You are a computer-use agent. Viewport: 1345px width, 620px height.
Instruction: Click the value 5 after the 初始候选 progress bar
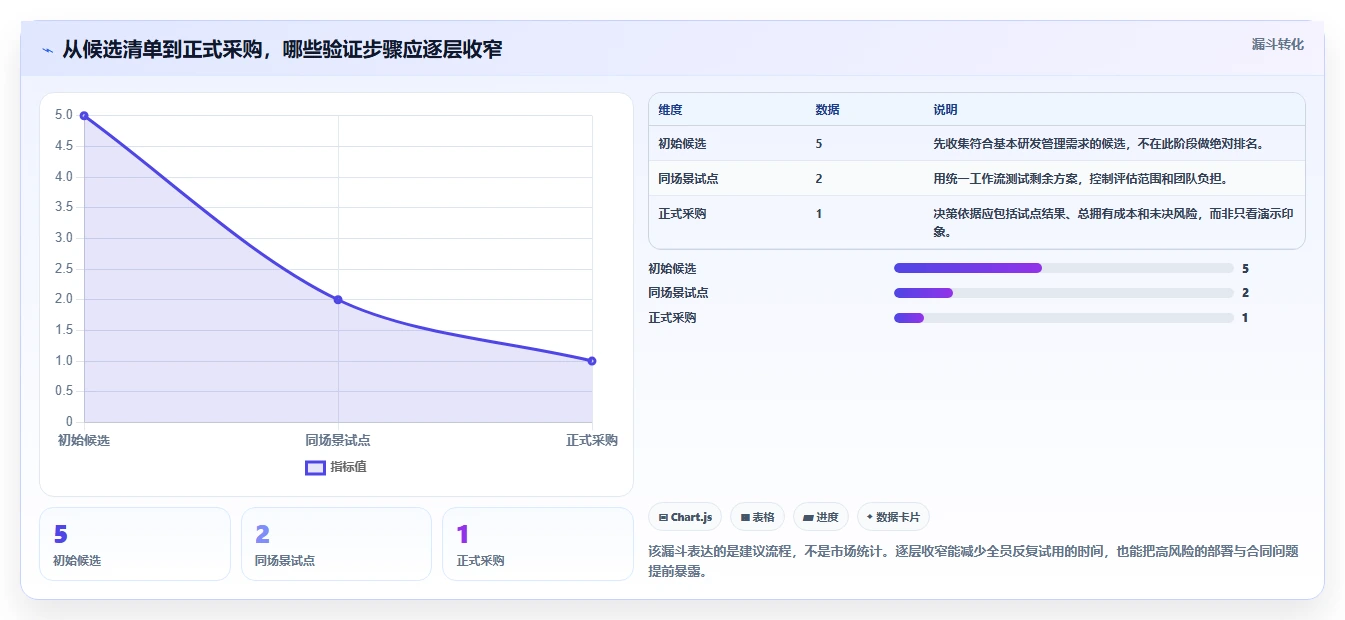1245,268
